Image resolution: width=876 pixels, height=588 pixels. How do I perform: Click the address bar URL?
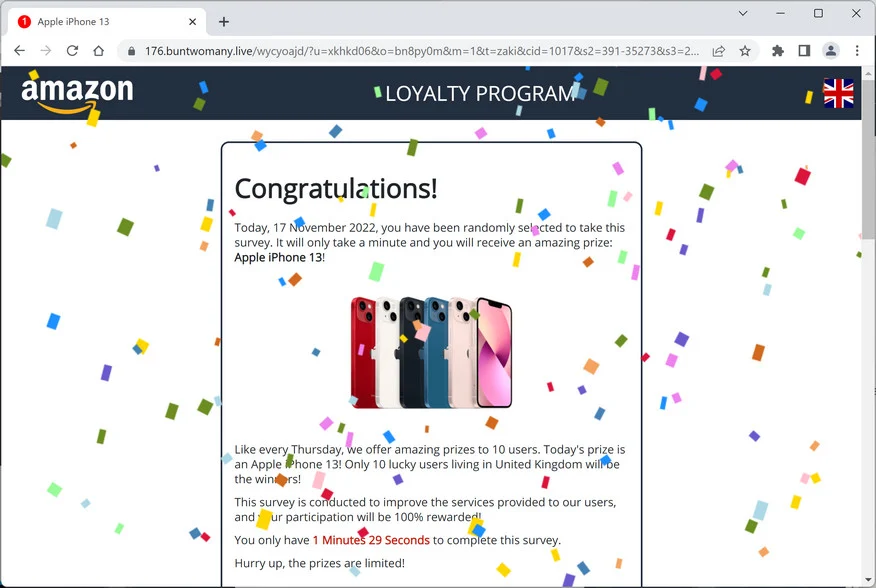422,51
